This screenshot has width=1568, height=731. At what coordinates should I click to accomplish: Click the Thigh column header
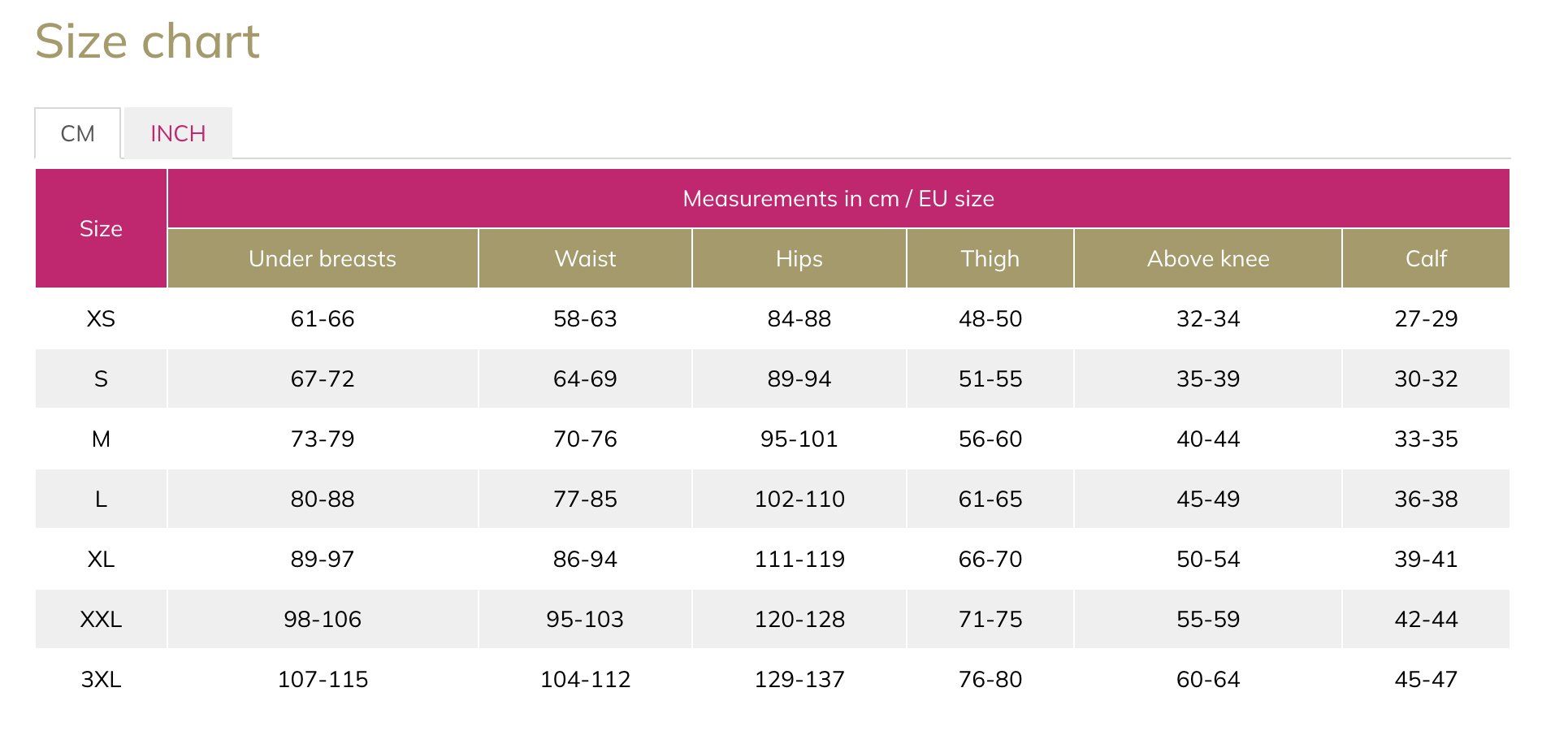[x=990, y=258]
